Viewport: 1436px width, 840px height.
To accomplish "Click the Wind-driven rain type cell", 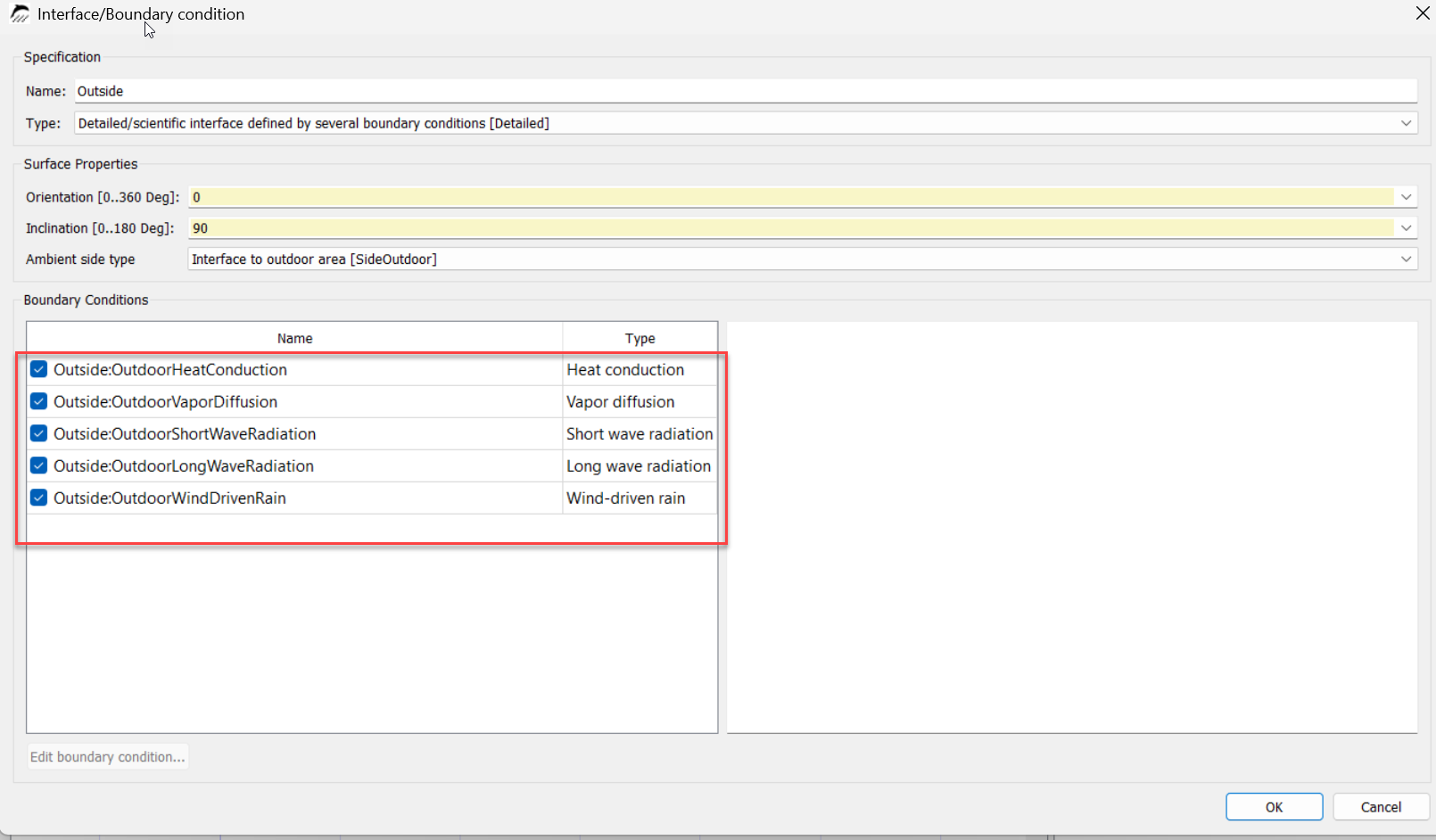I will point(640,498).
